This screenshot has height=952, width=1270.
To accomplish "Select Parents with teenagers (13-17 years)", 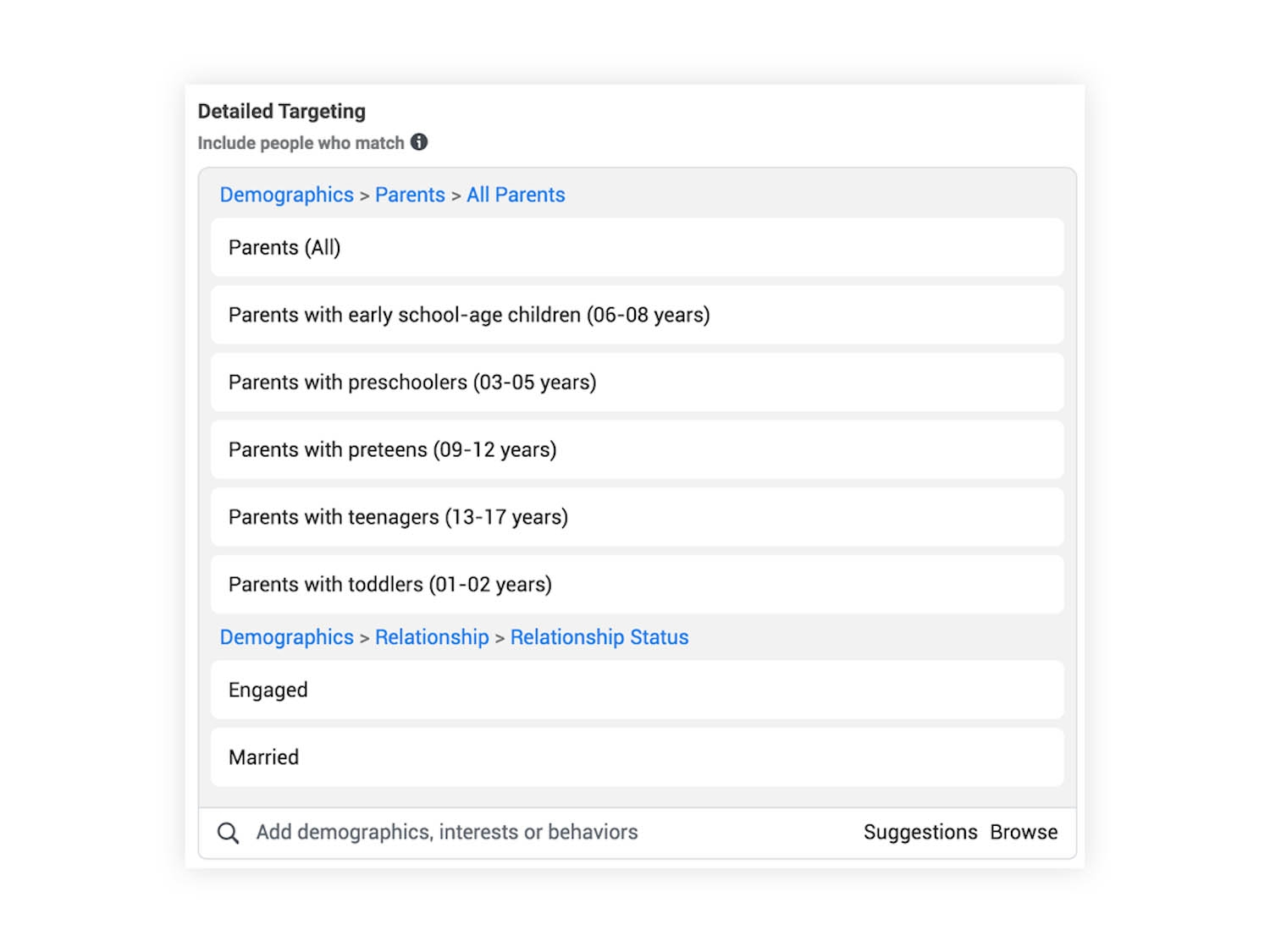I will pyautogui.click(x=637, y=517).
